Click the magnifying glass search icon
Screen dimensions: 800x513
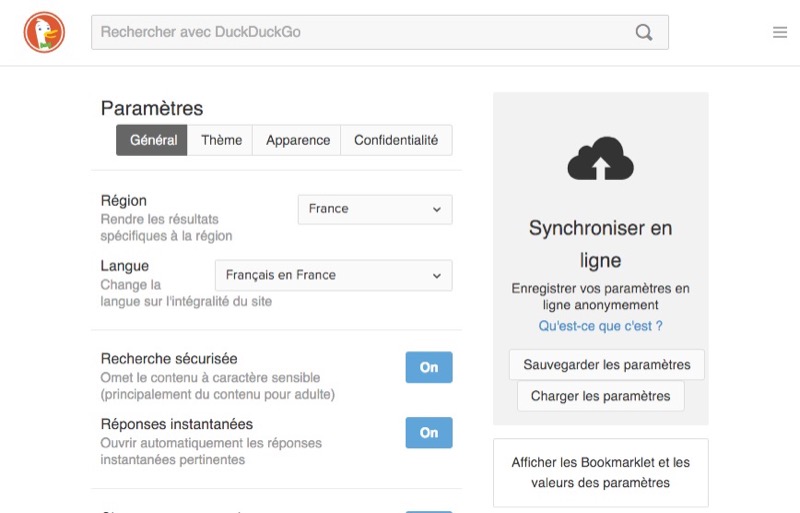coord(644,33)
